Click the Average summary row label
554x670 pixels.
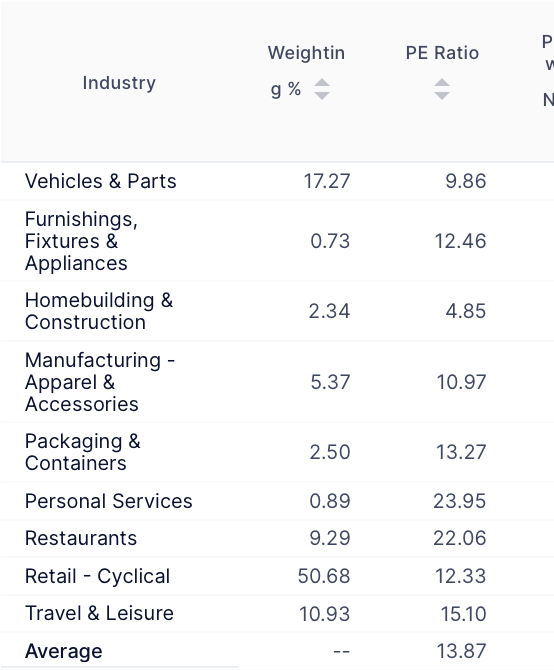click(x=64, y=651)
